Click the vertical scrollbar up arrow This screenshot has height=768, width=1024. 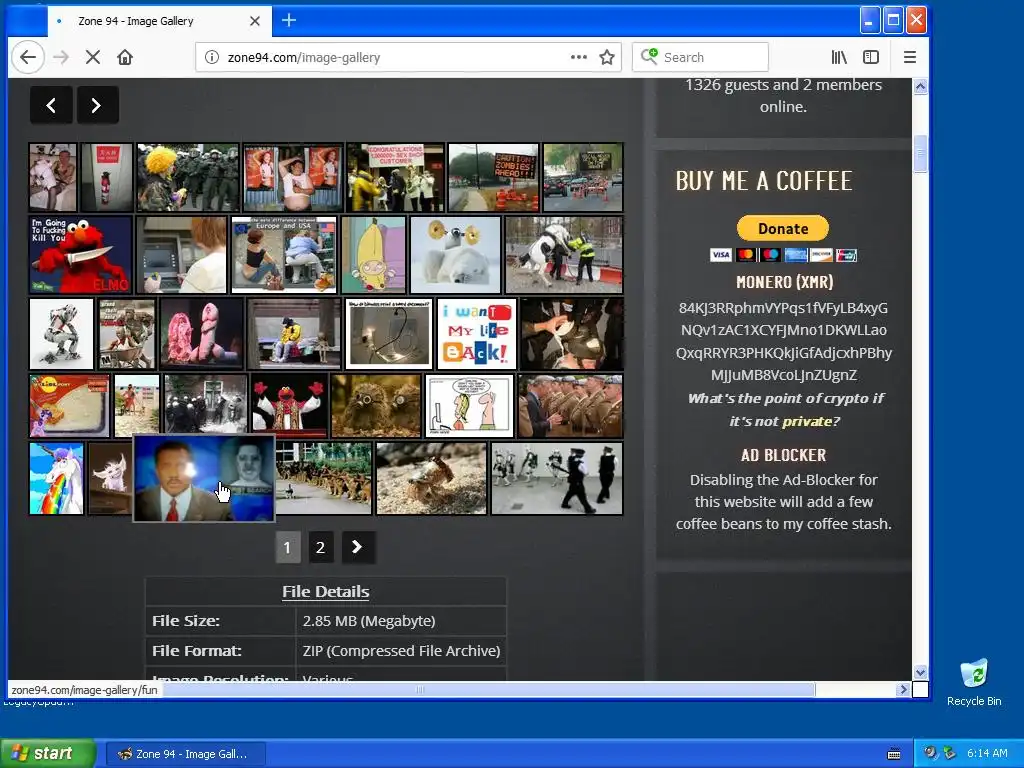tap(920, 86)
